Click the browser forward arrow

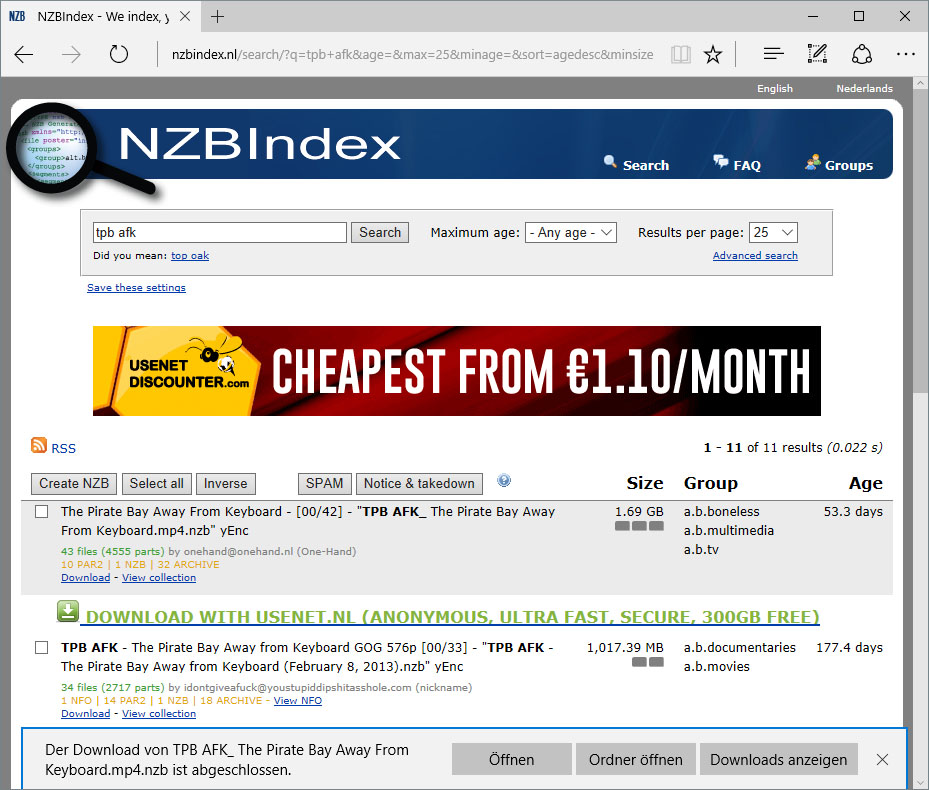click(71, 55)
